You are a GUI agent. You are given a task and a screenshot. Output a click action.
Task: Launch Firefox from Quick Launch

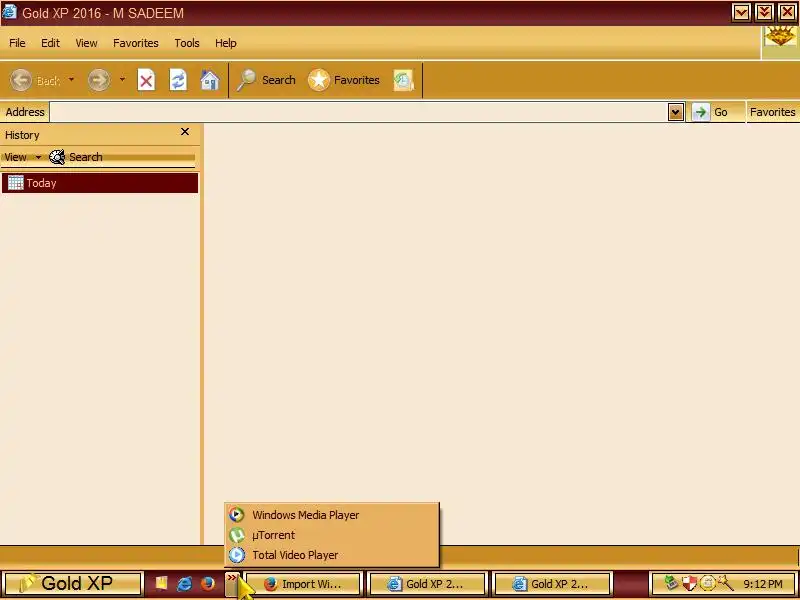[208, 583]
